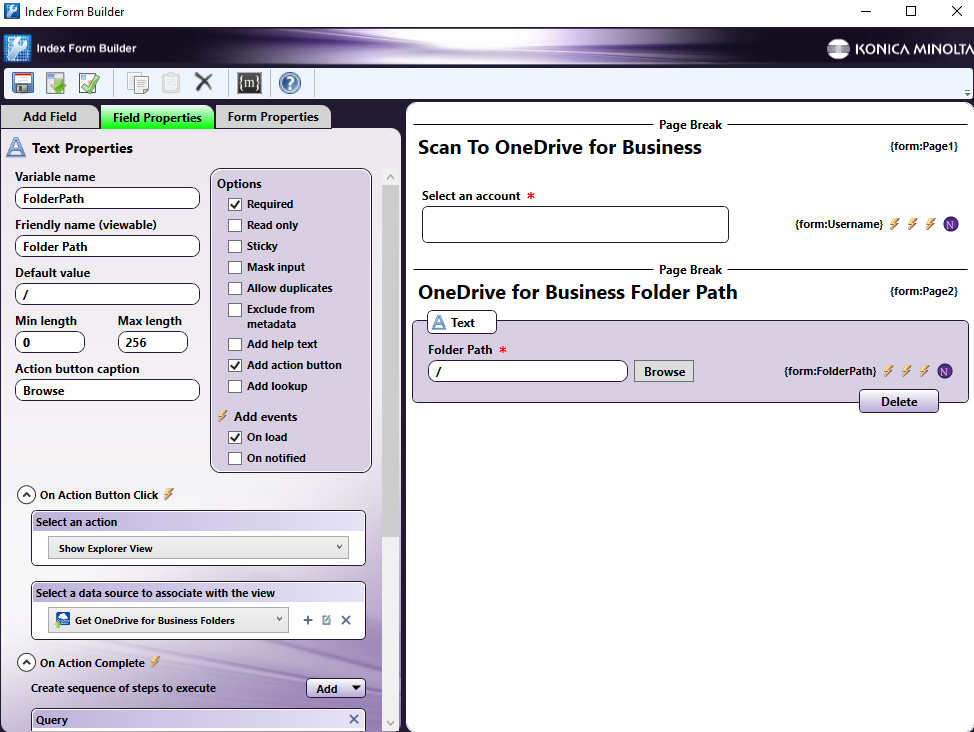Open the Show Explorer View action dropdown
Screen dimensions: 974x732
[x=198, y=548]
